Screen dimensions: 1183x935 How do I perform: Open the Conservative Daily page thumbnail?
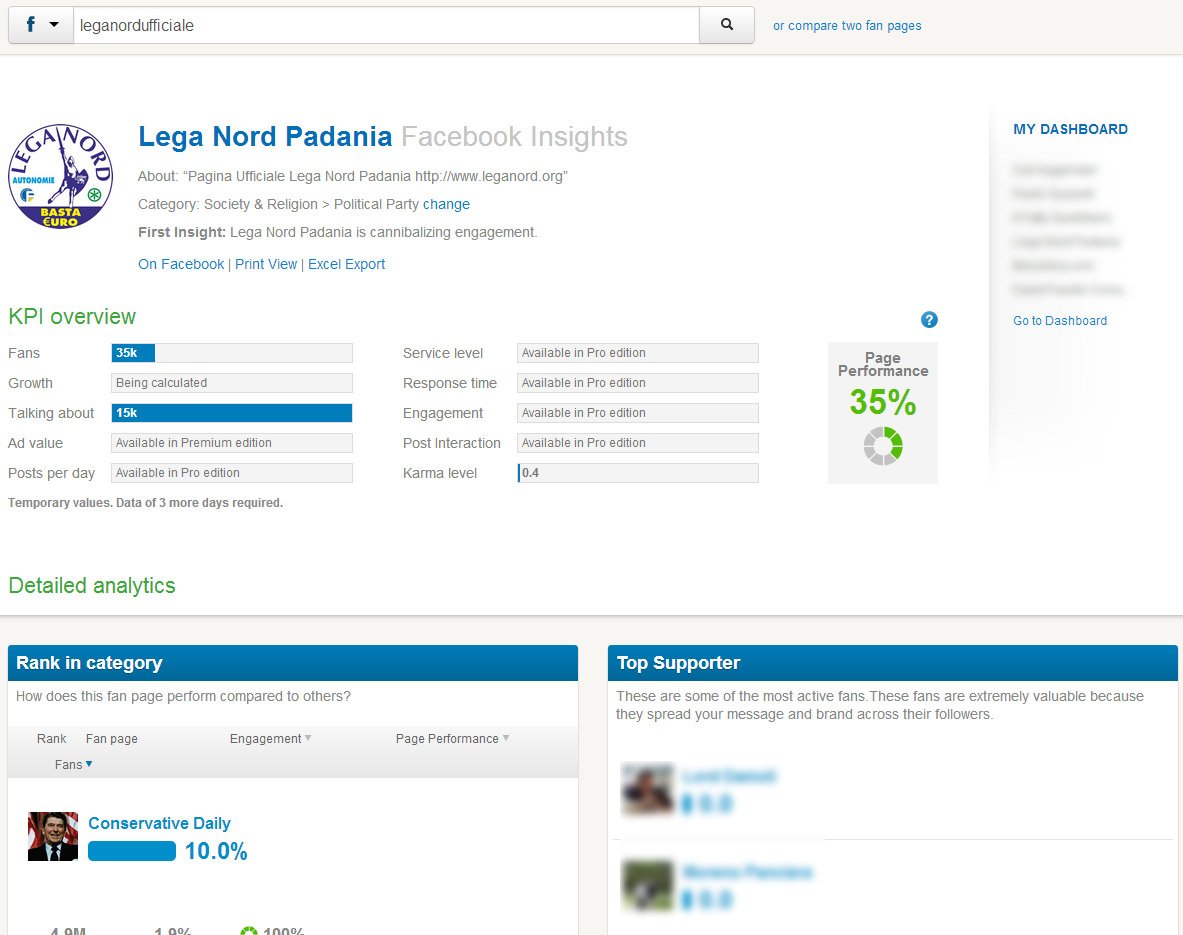pos(53,836)
